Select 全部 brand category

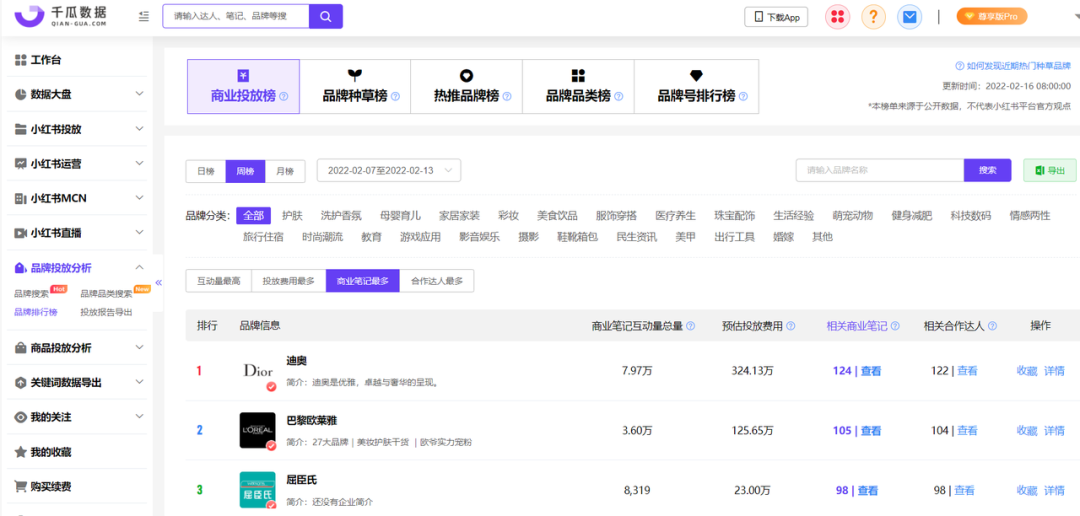coord(253,216)
